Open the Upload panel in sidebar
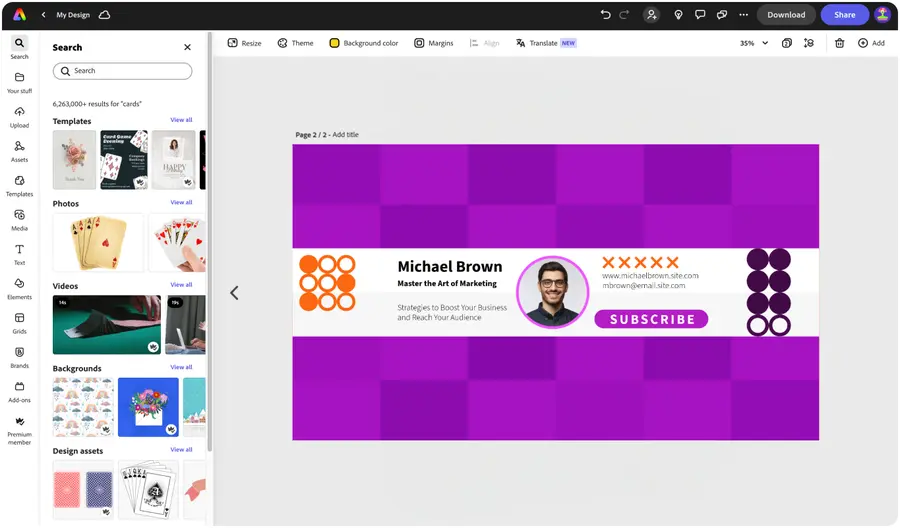This screenshot has width=900, height=528. coord(19,117)
